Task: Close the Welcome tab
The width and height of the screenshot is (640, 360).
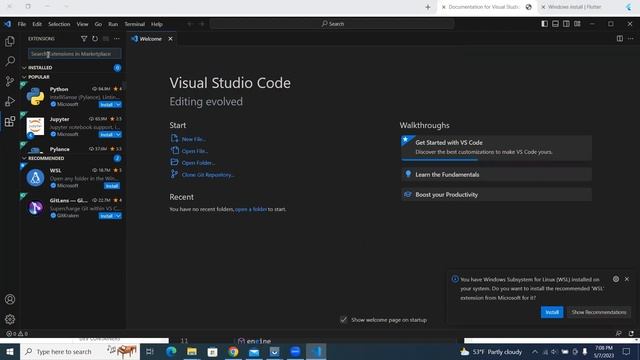Action: point(170,39)
